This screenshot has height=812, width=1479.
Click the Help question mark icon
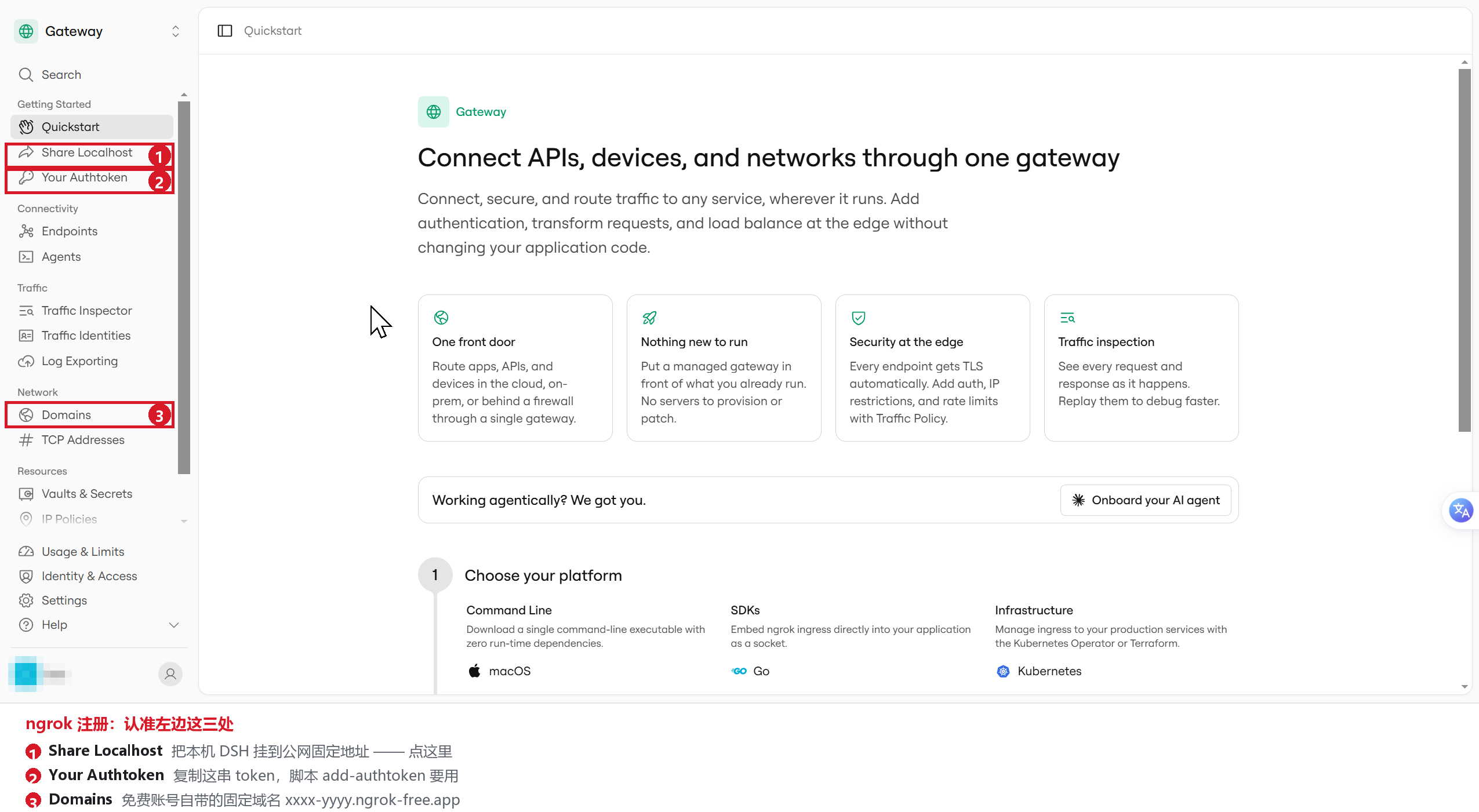click(26, 625)
